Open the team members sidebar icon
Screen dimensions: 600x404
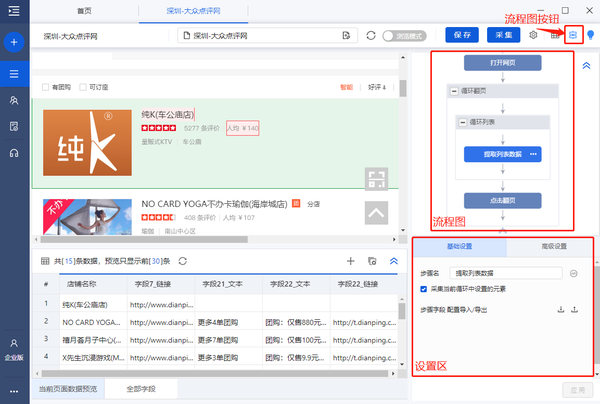(14, 100)
